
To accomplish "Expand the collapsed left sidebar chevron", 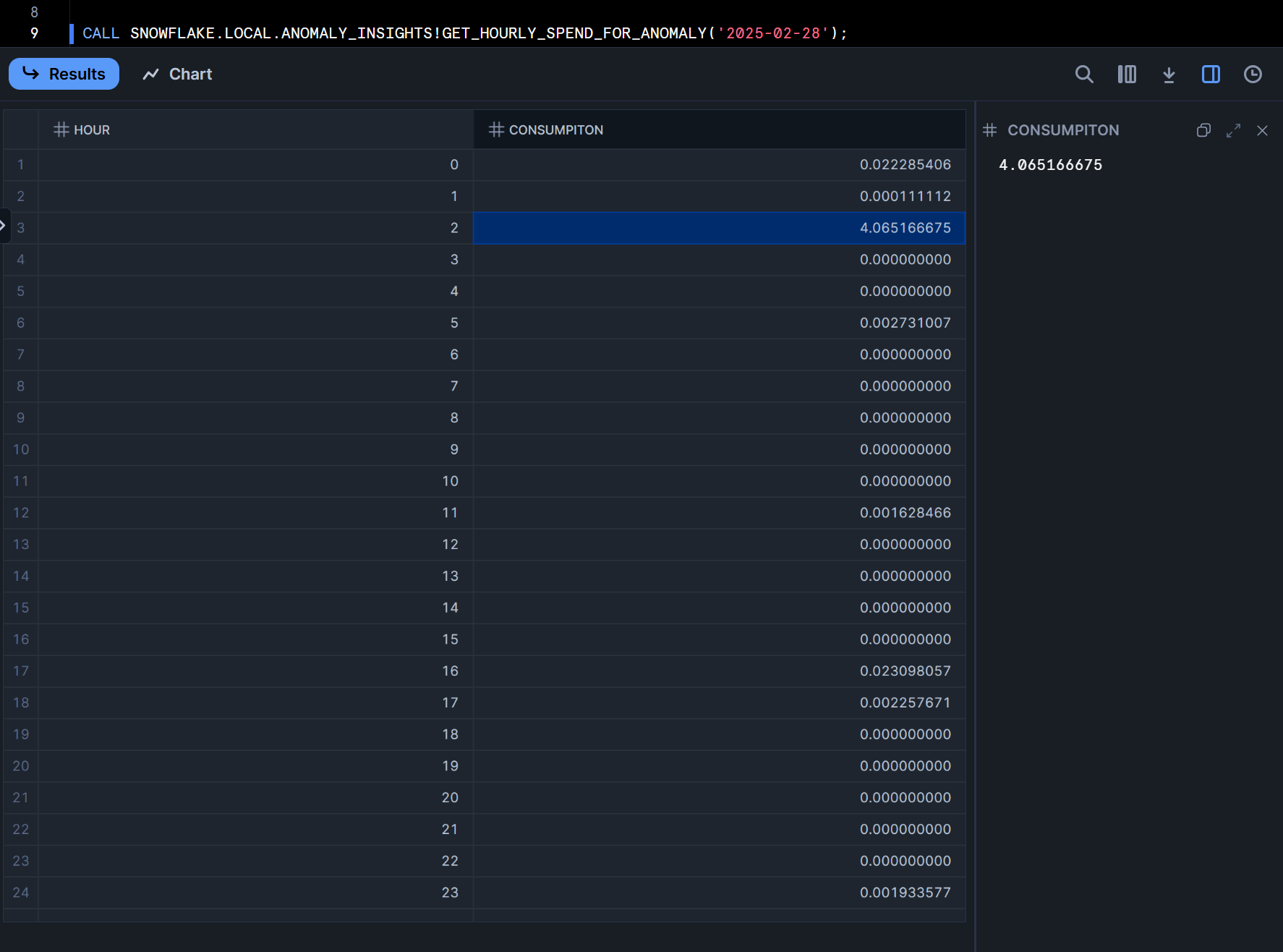I will (4, 226).
